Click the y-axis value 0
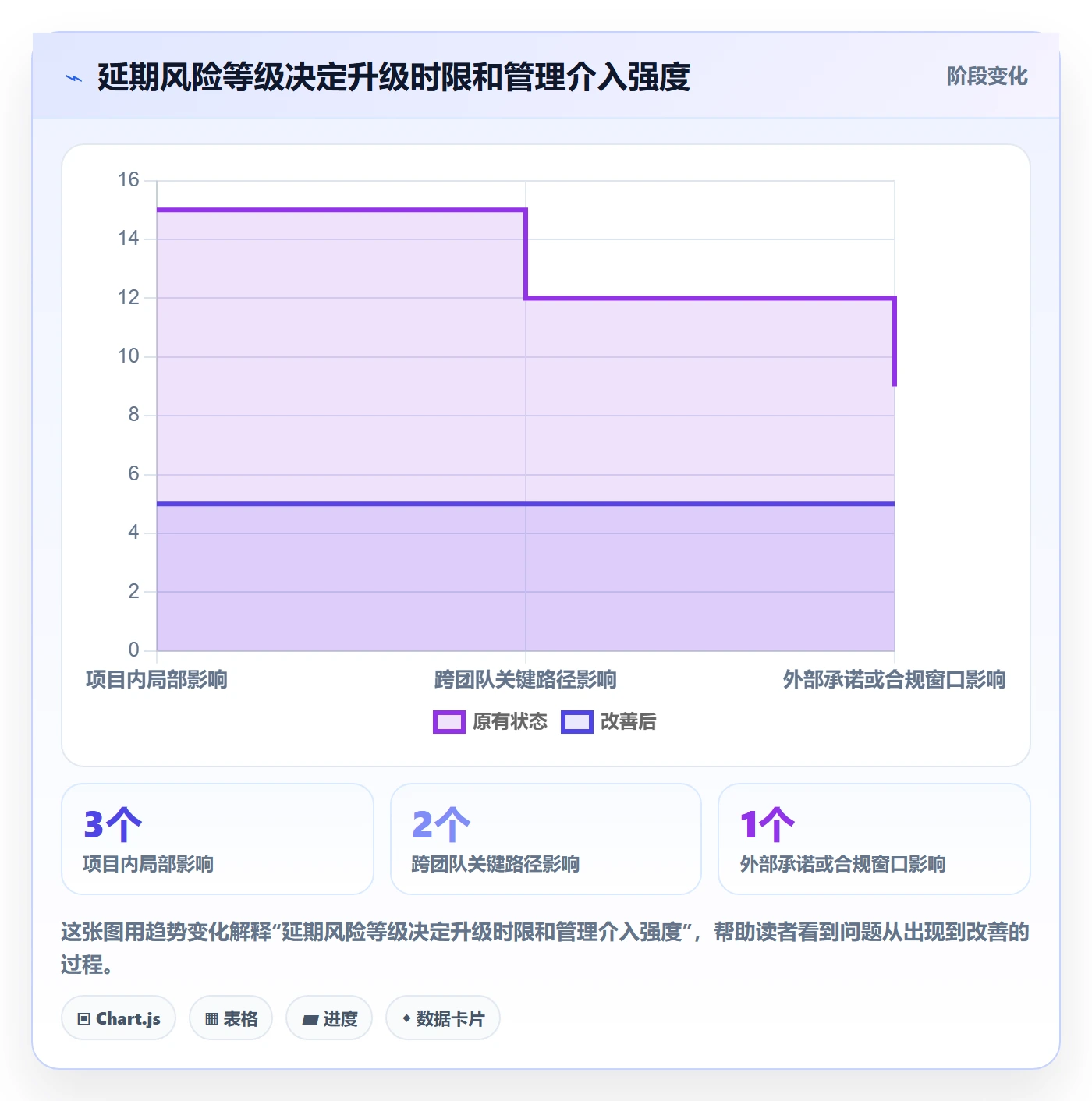The height and width of the screenshot is (1101, 1092). (134, 650)
